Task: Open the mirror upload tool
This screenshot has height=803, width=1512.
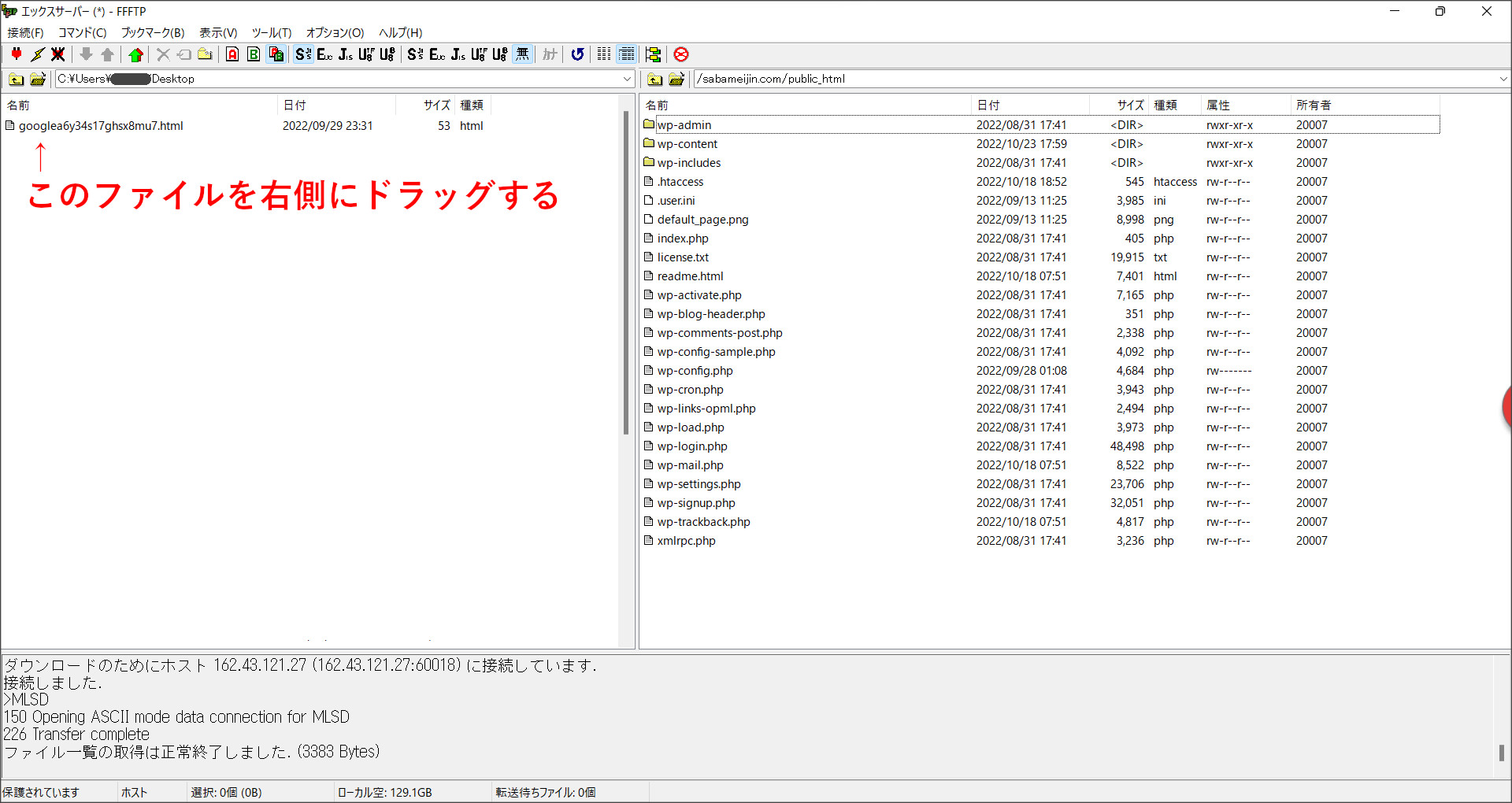Action: pos(654,54)
